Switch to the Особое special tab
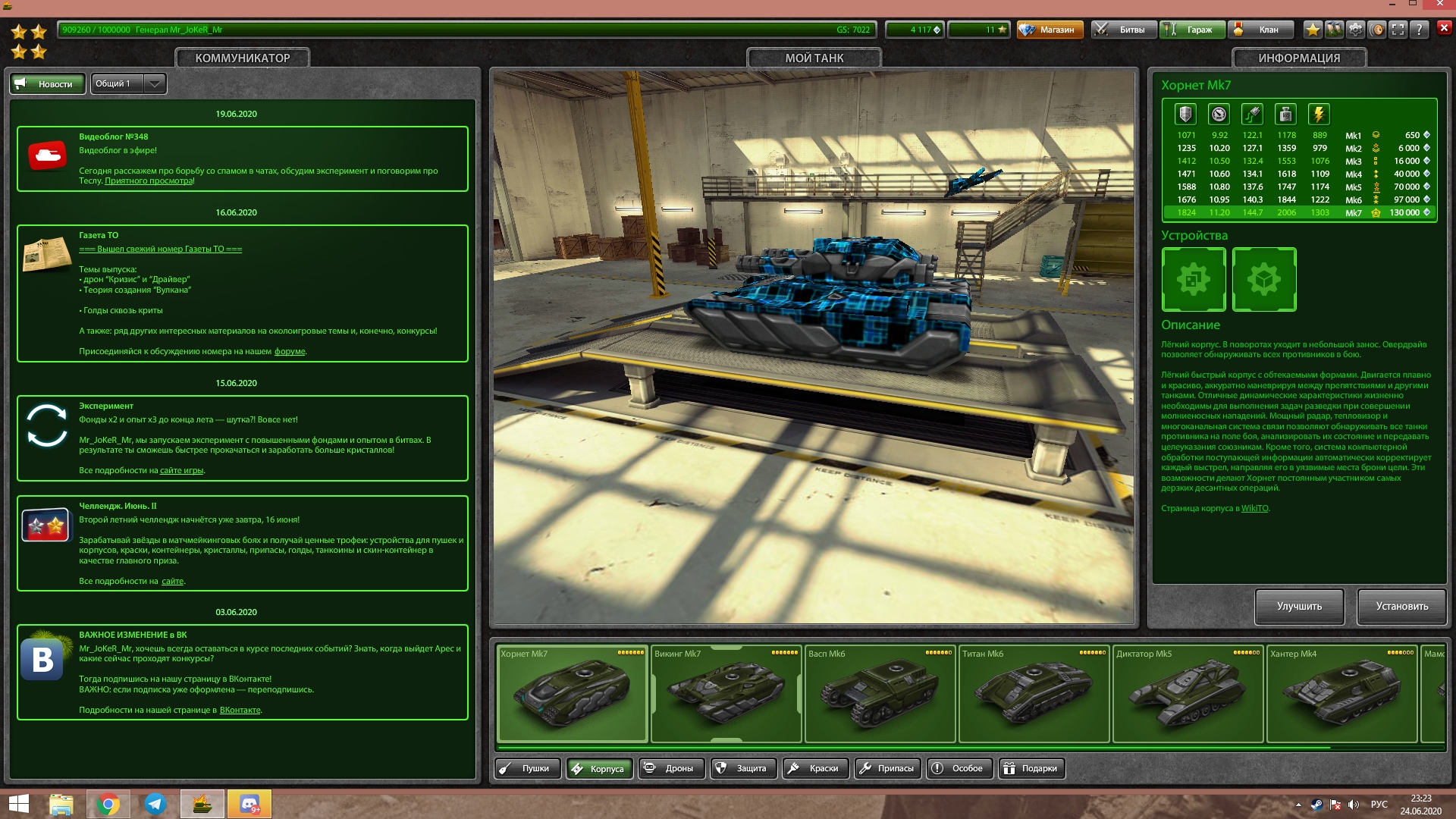The image size is (1456, 819). (x=959, y=768)
